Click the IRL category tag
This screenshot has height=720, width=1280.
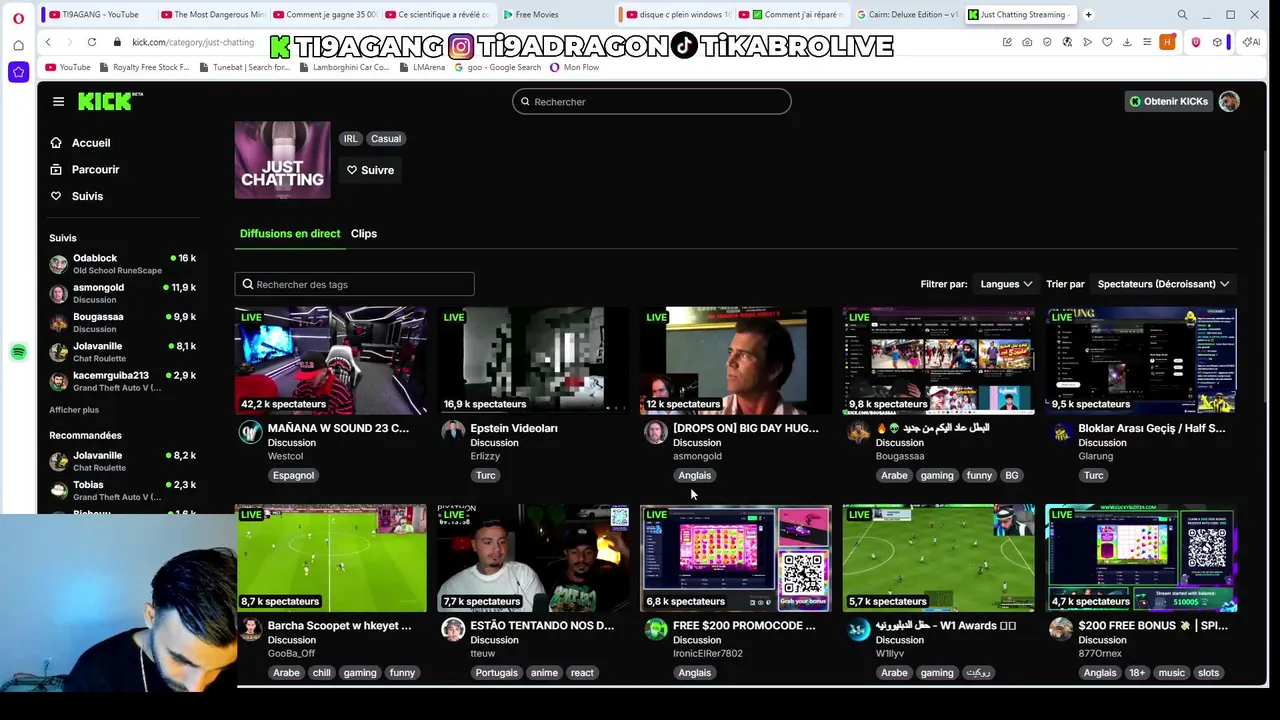pyautogui.click(x=350, y=139)
